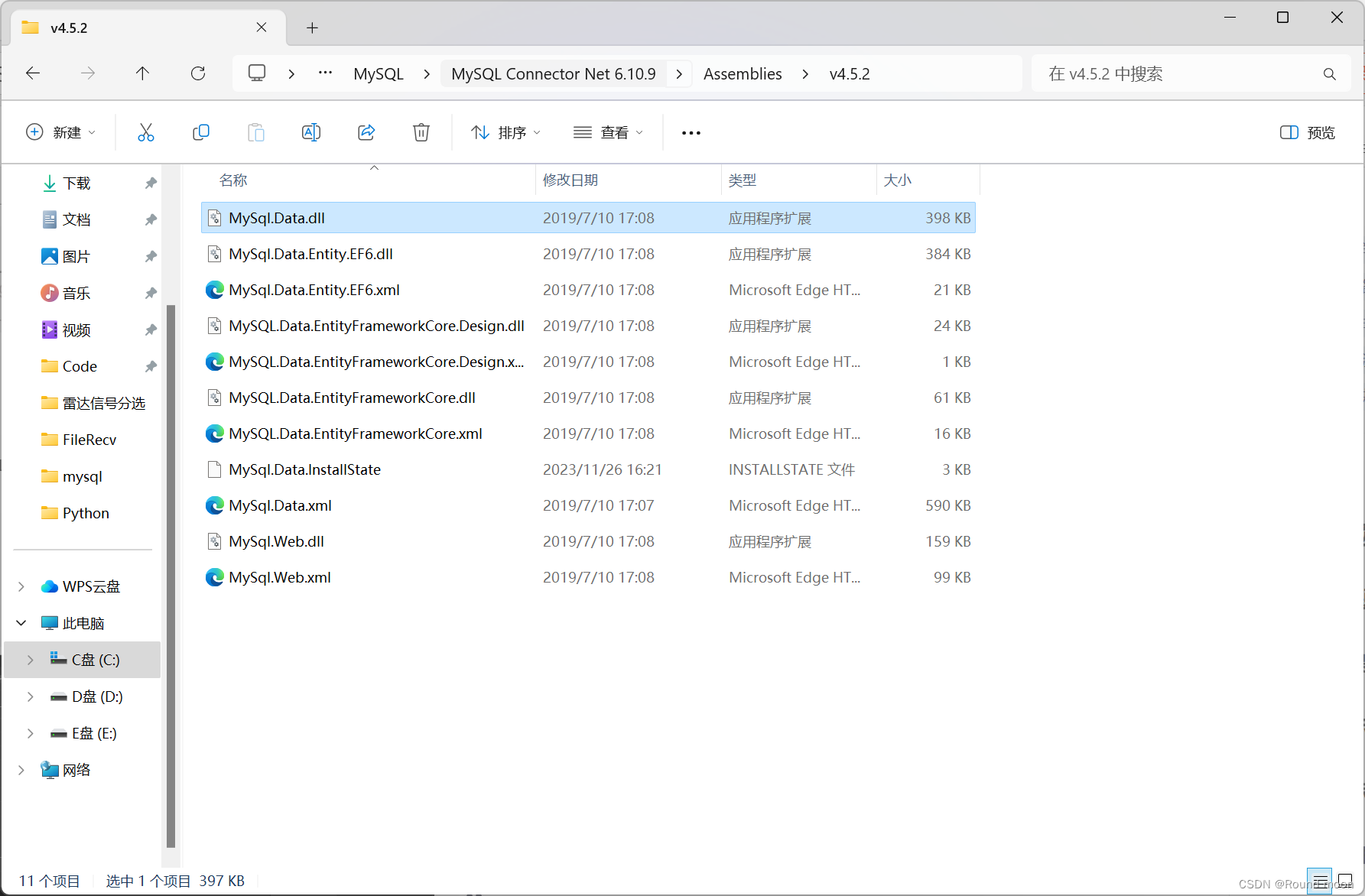Navigate to Assemblies breadcrumb
Screen dimensions: 1365x896
(743, 74)
